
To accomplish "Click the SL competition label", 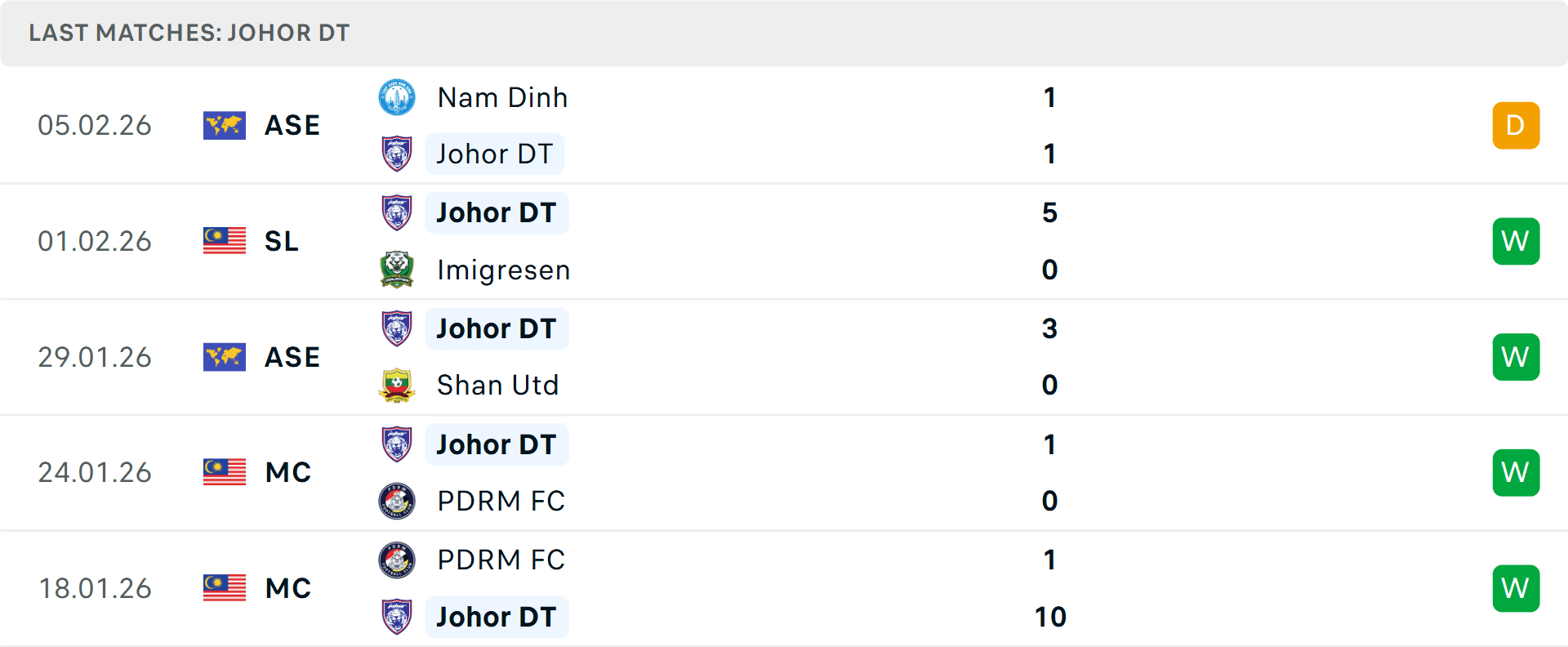I will (282, 241).
